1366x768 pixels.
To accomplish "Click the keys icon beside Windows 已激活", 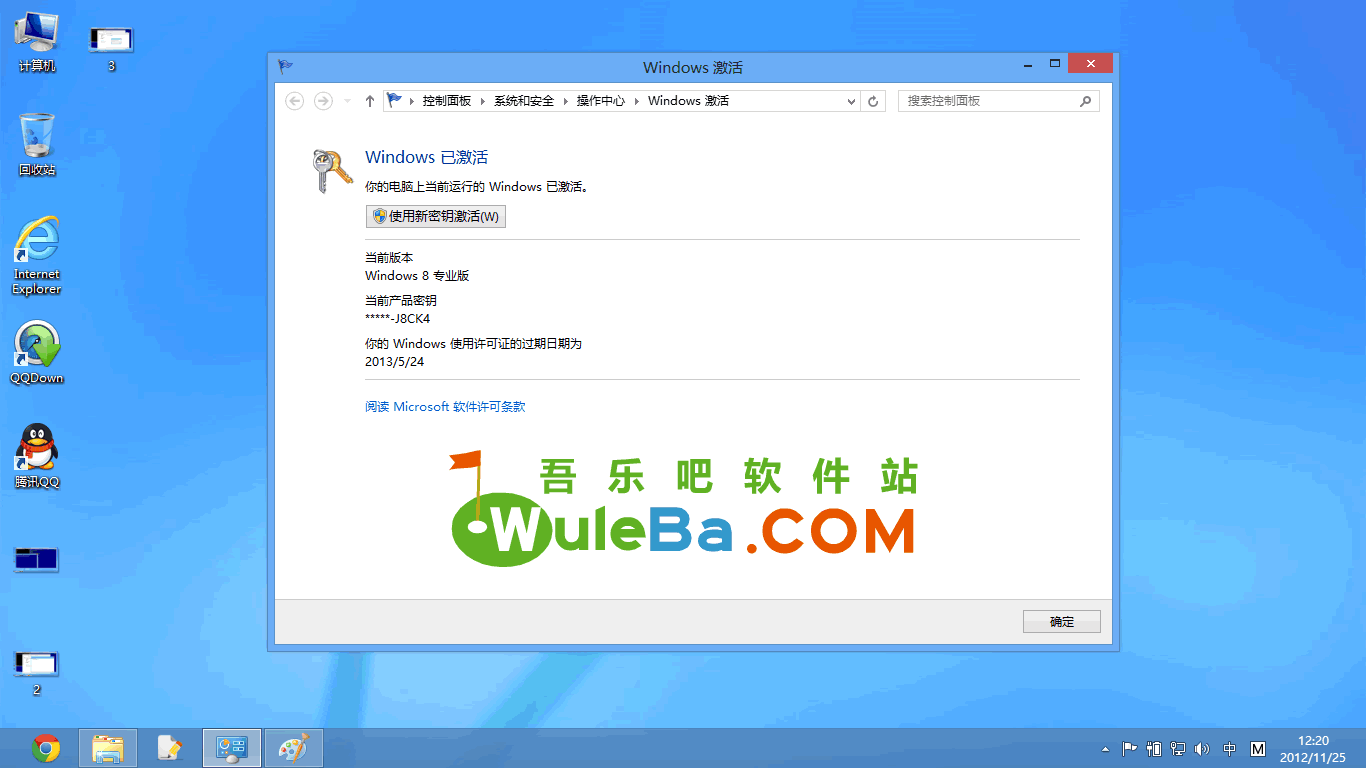I will click(x=331, y=171).
